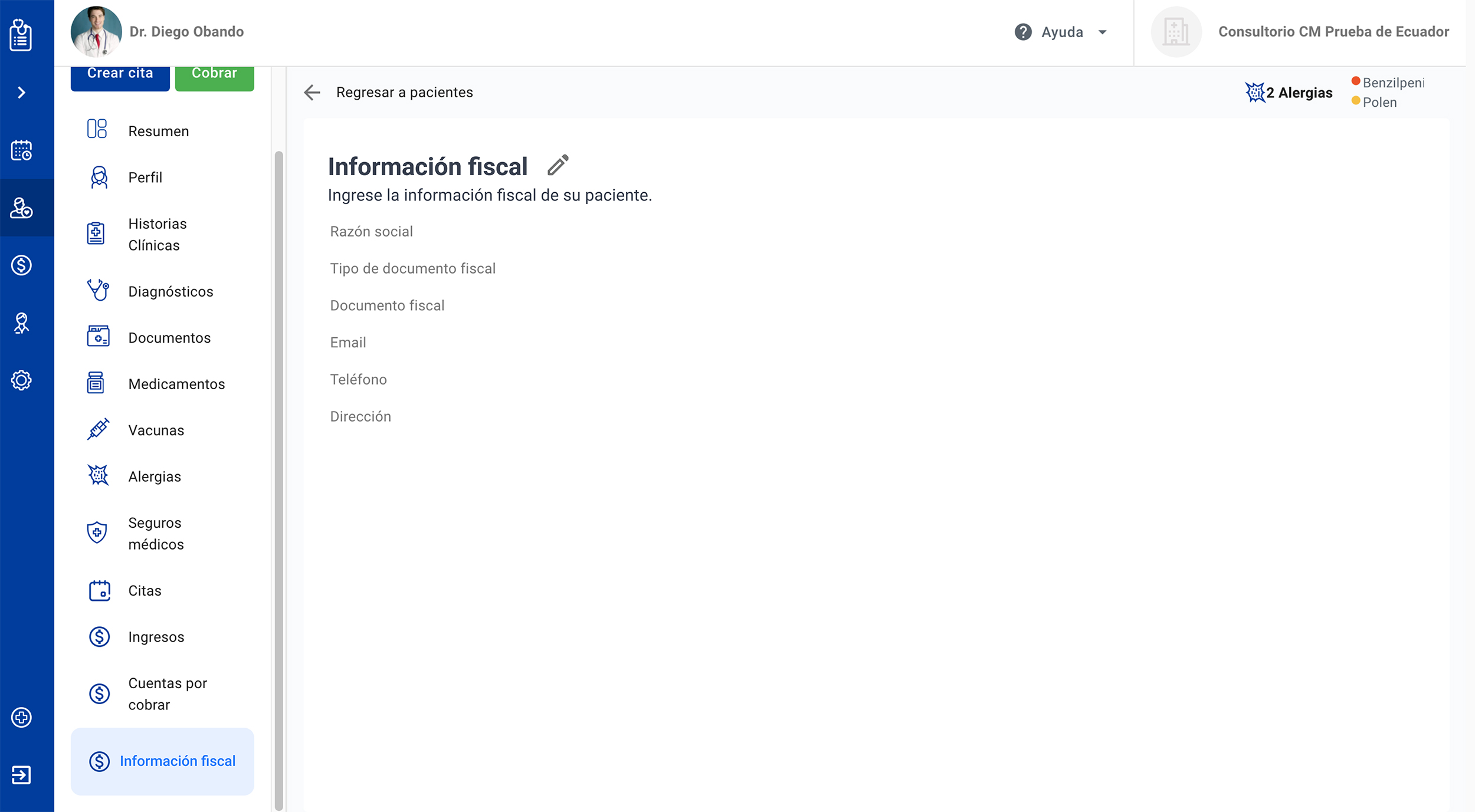Click the plus medical icon in the left rail

pos(21,717)
